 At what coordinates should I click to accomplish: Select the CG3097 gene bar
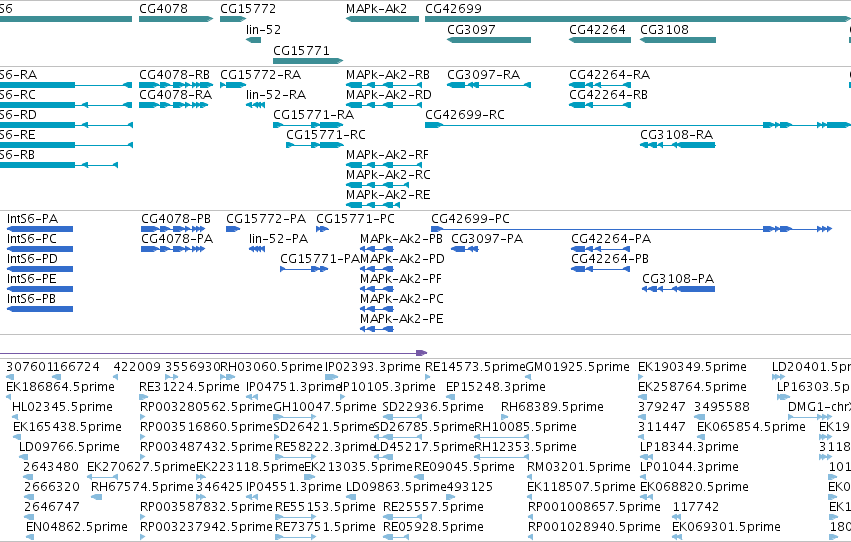pyautogui.click(x=489, y=40)
